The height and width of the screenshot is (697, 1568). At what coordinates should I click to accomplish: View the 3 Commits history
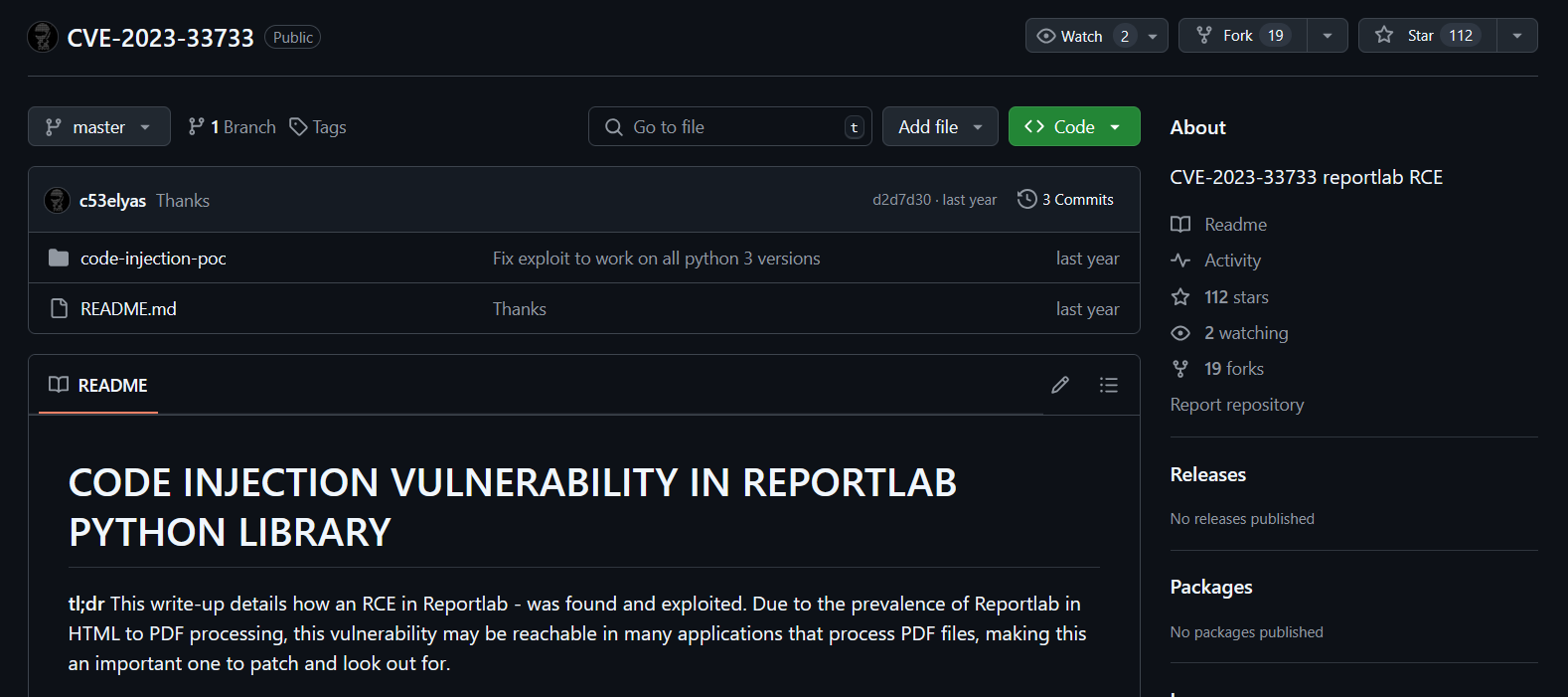(1066, 200)
